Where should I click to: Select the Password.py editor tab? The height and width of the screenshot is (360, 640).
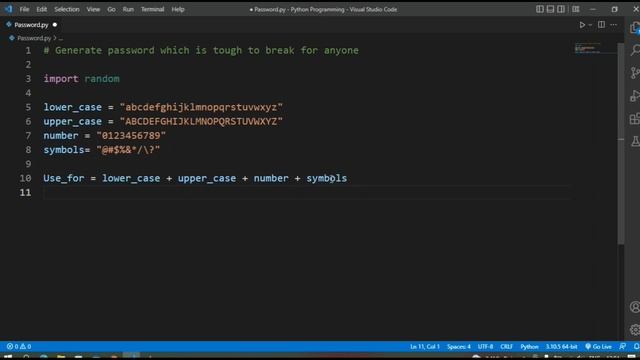[31, 25]
